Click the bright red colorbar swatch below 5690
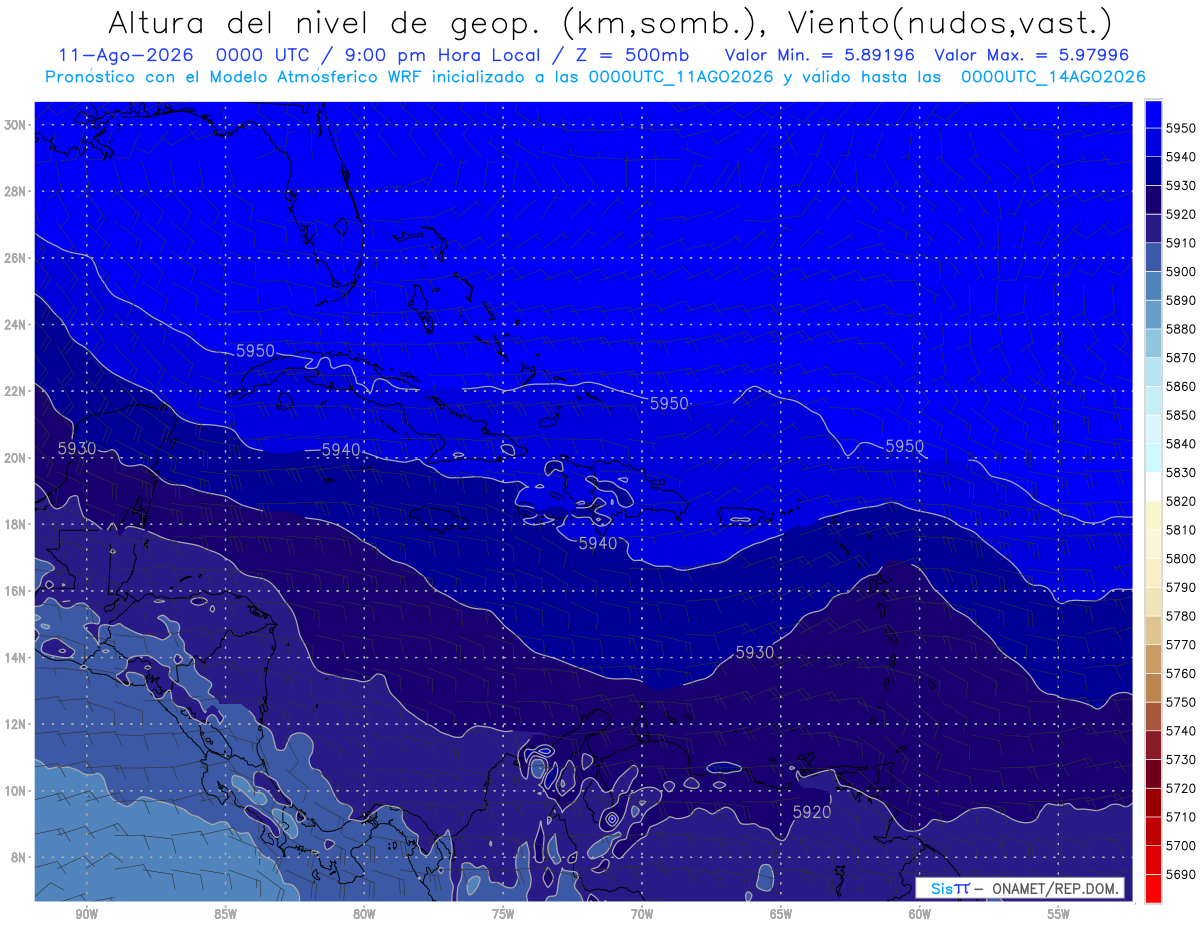The image size is (1200, 927). tap(1153, 888)
